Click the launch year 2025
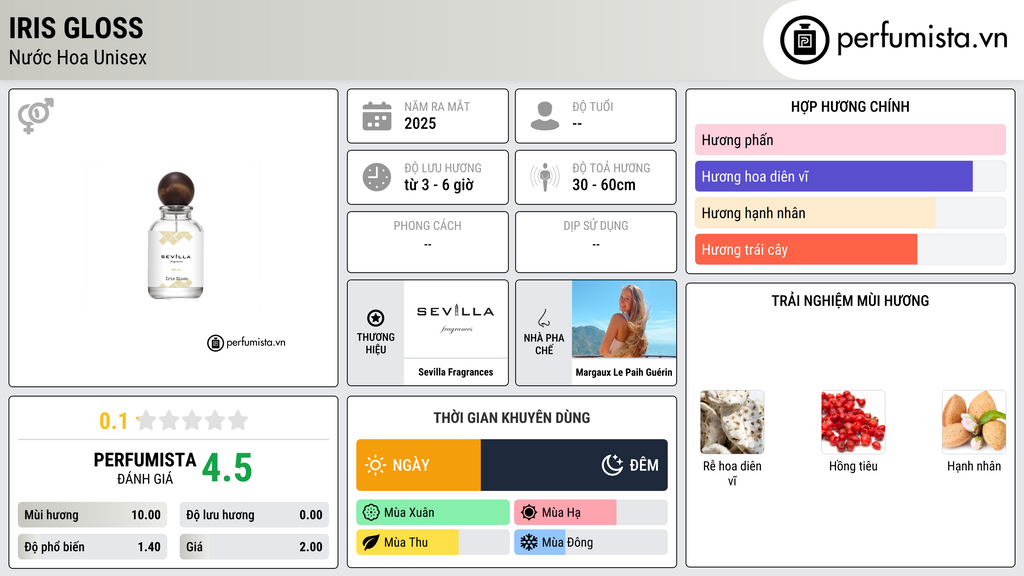This screenshot has height=576, width=1024. (420, 123)
